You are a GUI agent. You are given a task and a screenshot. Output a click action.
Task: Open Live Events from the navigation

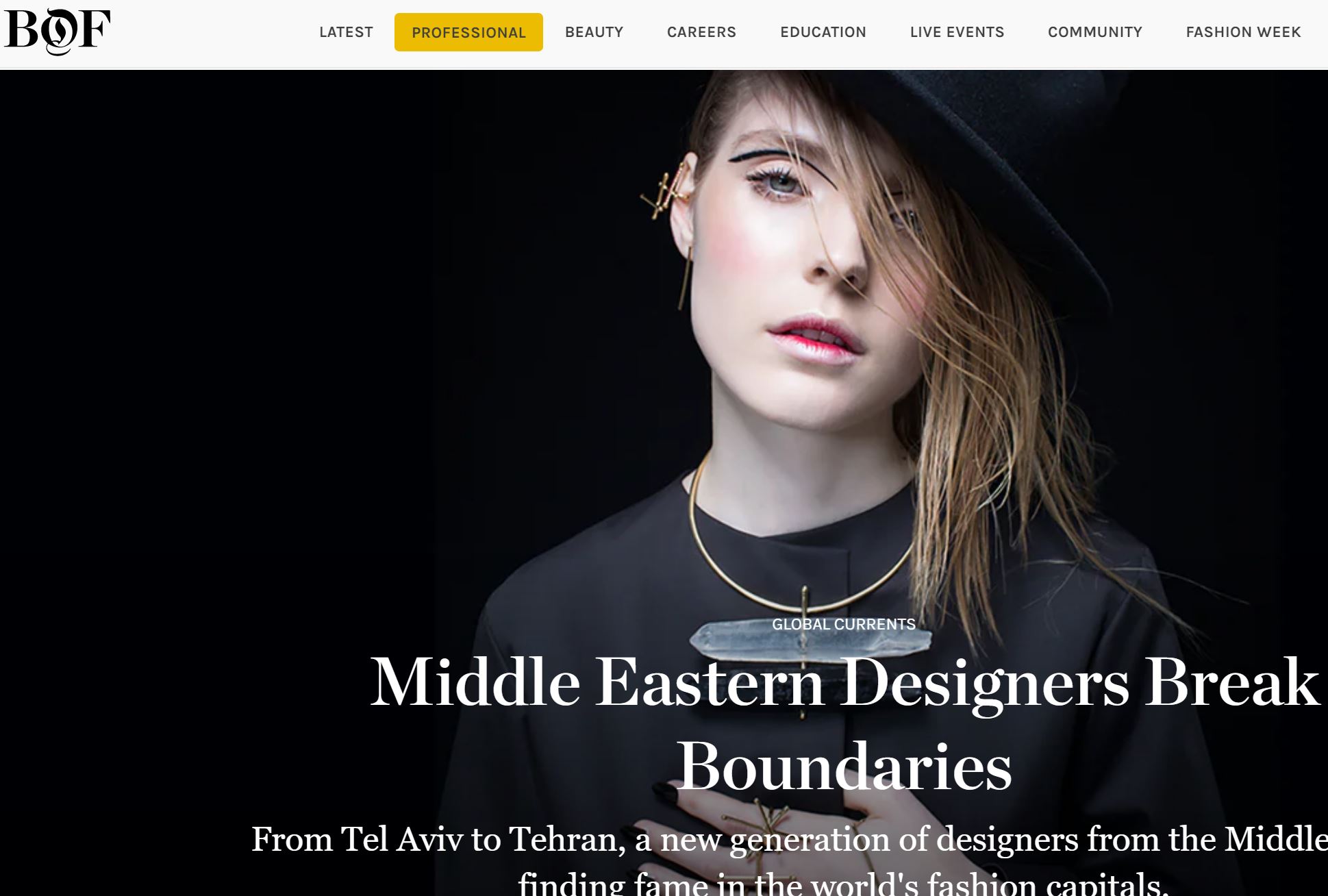tap(957, 32)
